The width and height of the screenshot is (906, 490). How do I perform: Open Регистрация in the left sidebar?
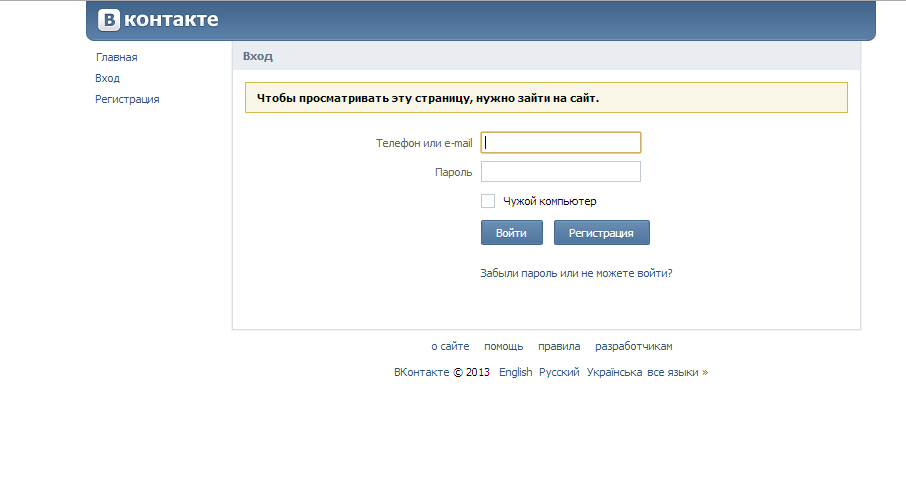(127, 99)
